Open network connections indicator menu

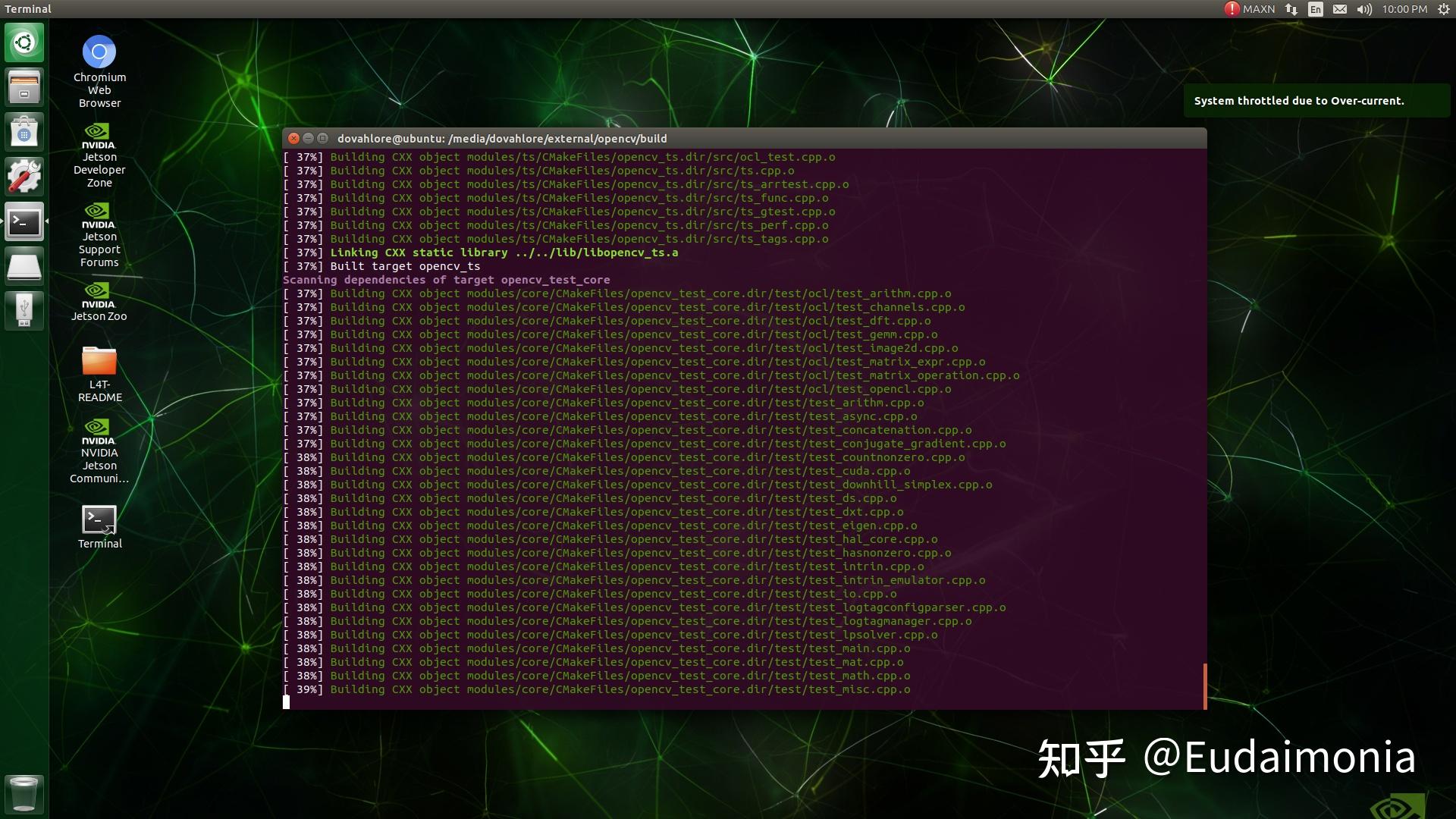[x=1291, y=9]
